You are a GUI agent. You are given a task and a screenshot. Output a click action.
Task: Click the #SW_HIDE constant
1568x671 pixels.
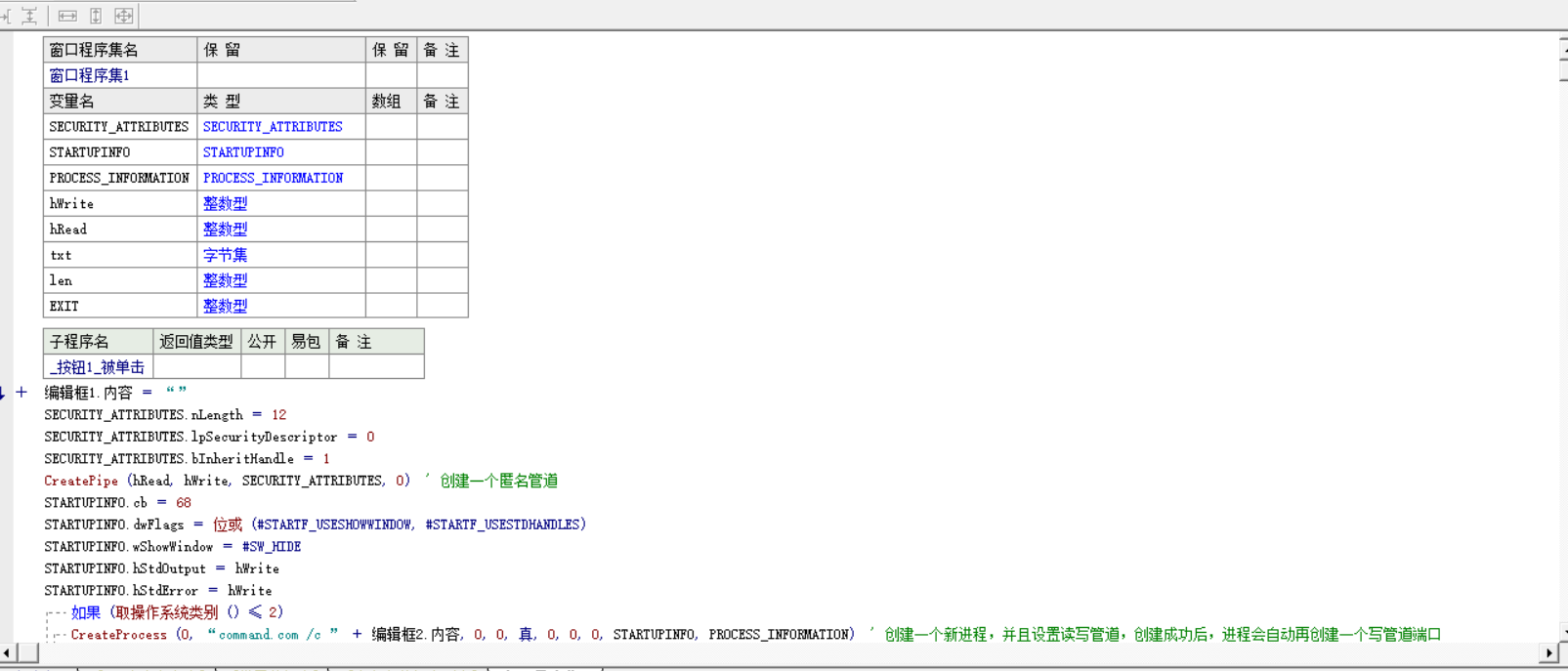(272, 547)
